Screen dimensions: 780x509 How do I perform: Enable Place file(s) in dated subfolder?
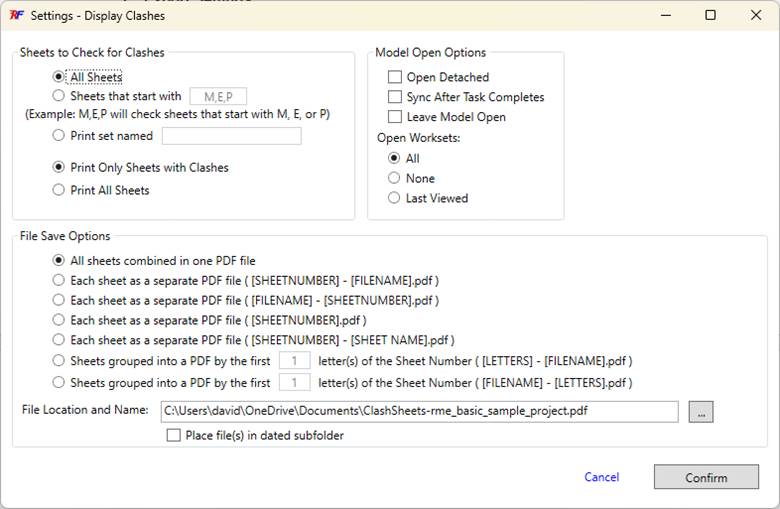click(174, 435)
